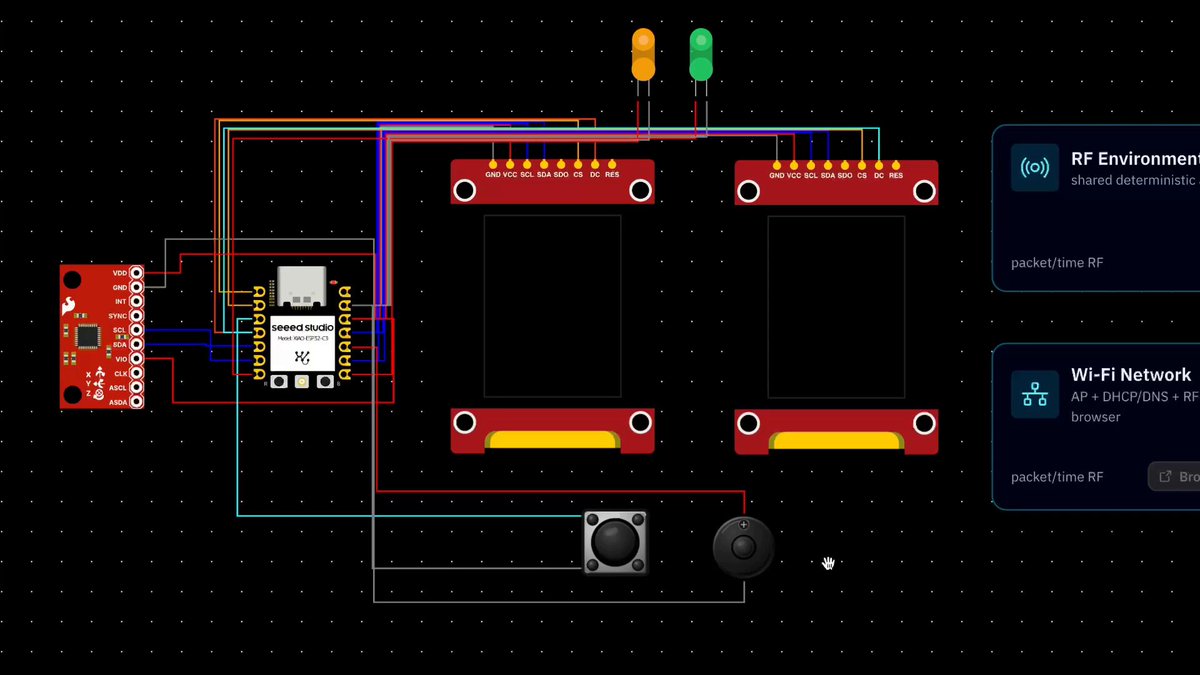
Task: Click the yellow ribbon connector of the left OLED
Action: coord(552,439)
